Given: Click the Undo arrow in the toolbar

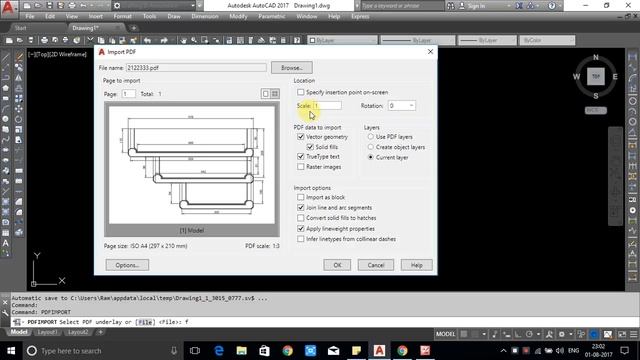Looking at the screenshot, I should [x=147, y=40].
